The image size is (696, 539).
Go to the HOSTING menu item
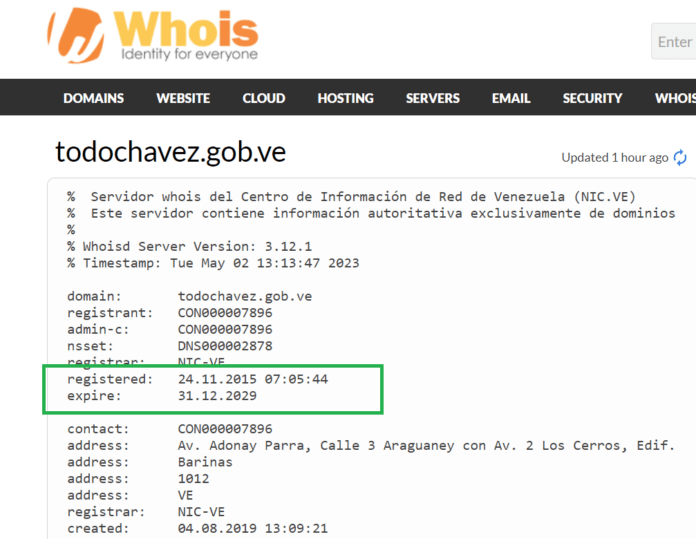click(345, 98)
